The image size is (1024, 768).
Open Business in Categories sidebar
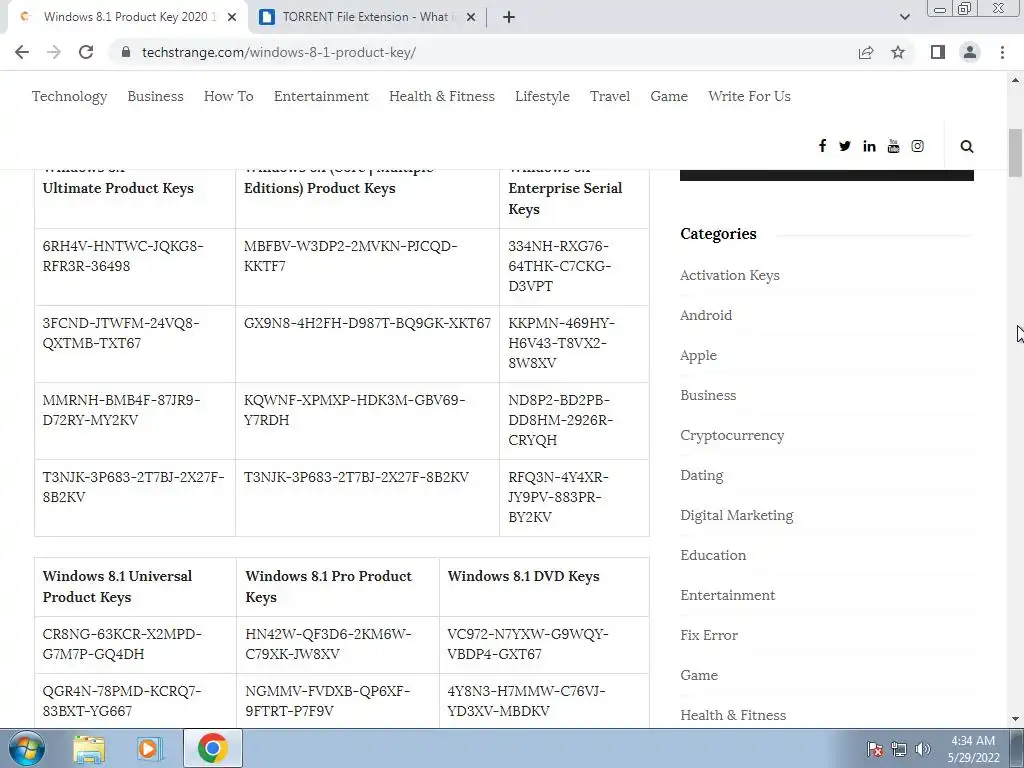pyautogui.click(x=708, y=395)
